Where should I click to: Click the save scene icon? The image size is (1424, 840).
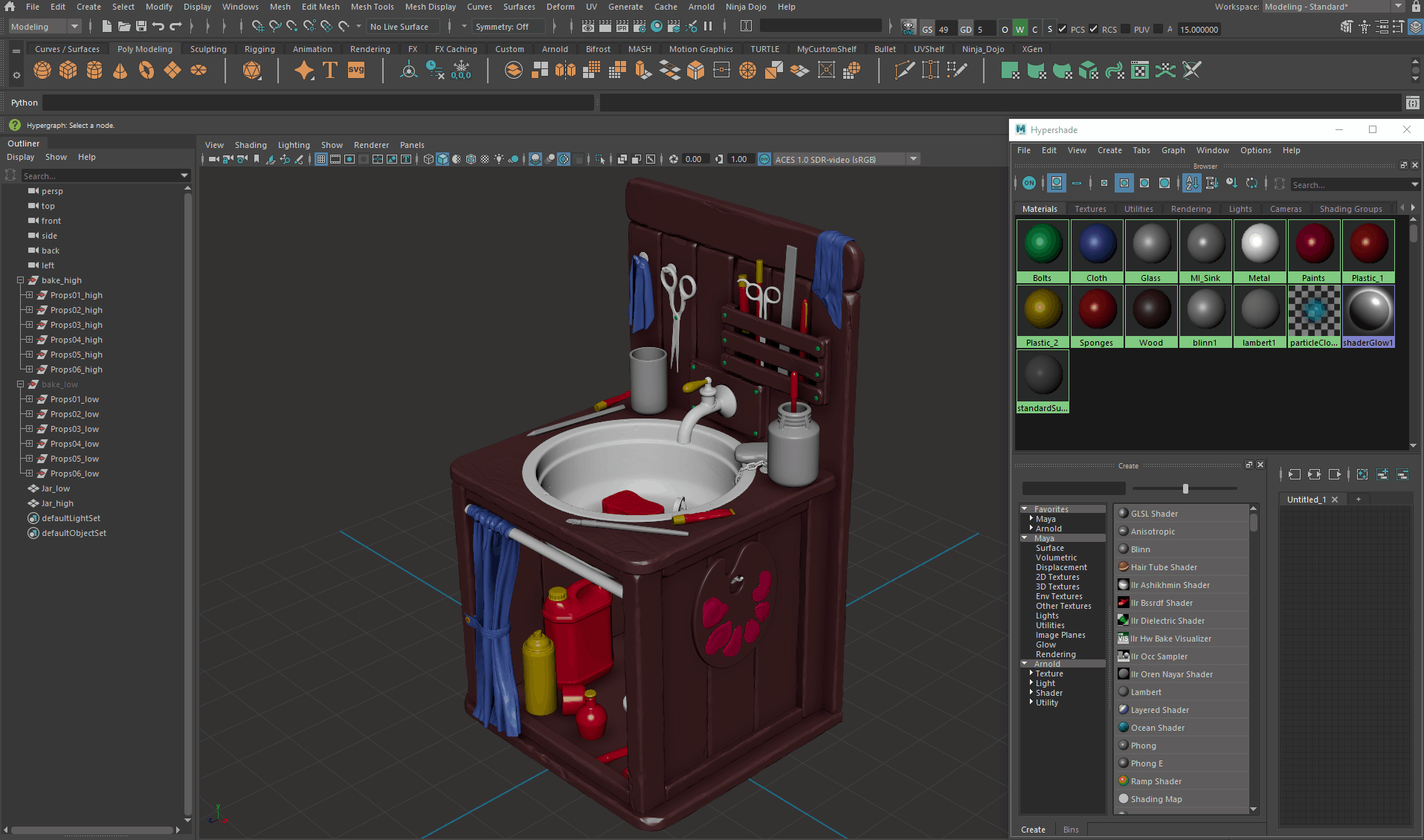click(x=141, y=27)
